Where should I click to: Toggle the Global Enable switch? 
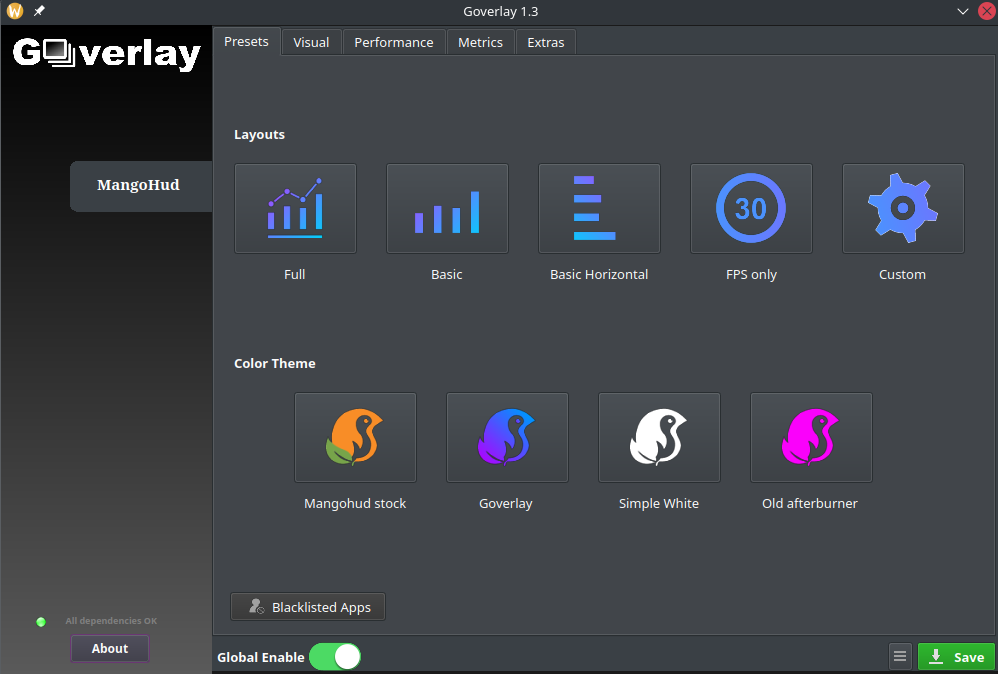[335, 657]
